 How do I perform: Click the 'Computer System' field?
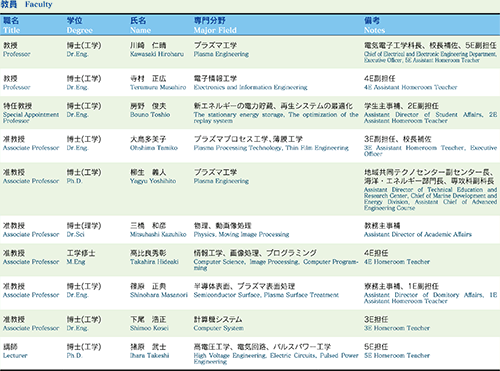coord(218,328)
